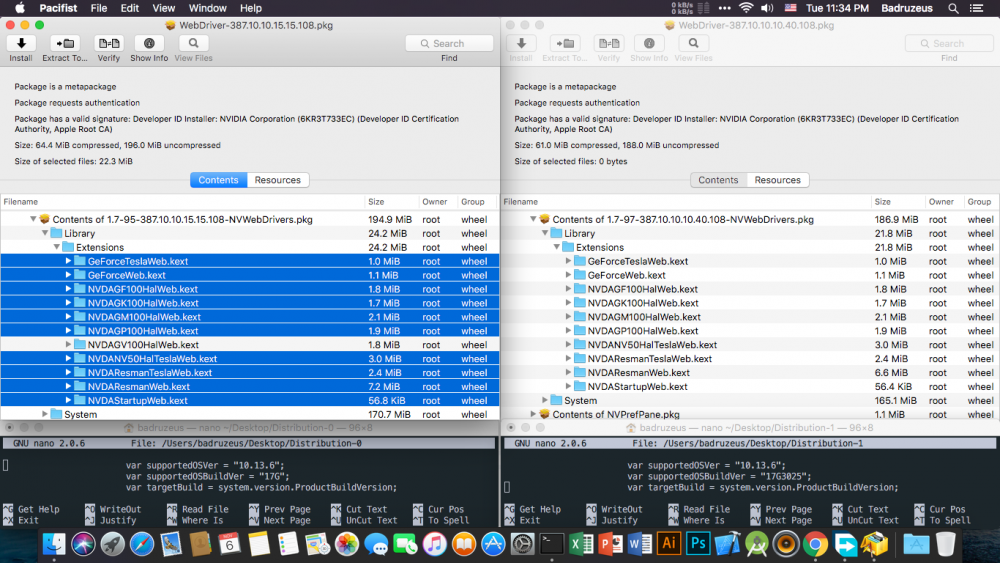Click View Files icon in left window
The image size is (1000, 563).
tap(193, 43)
